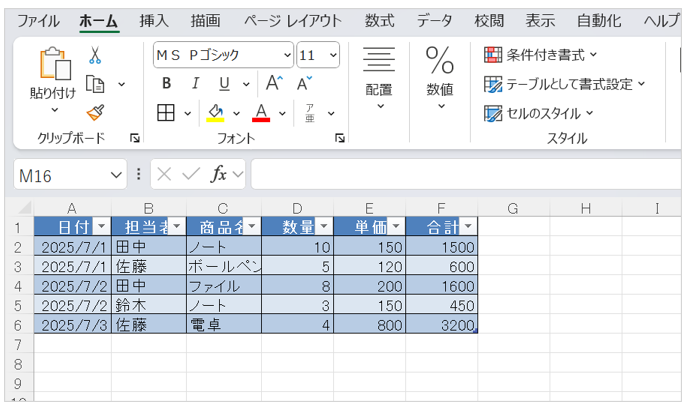Switch to the 描画 tab

(205, 21)
